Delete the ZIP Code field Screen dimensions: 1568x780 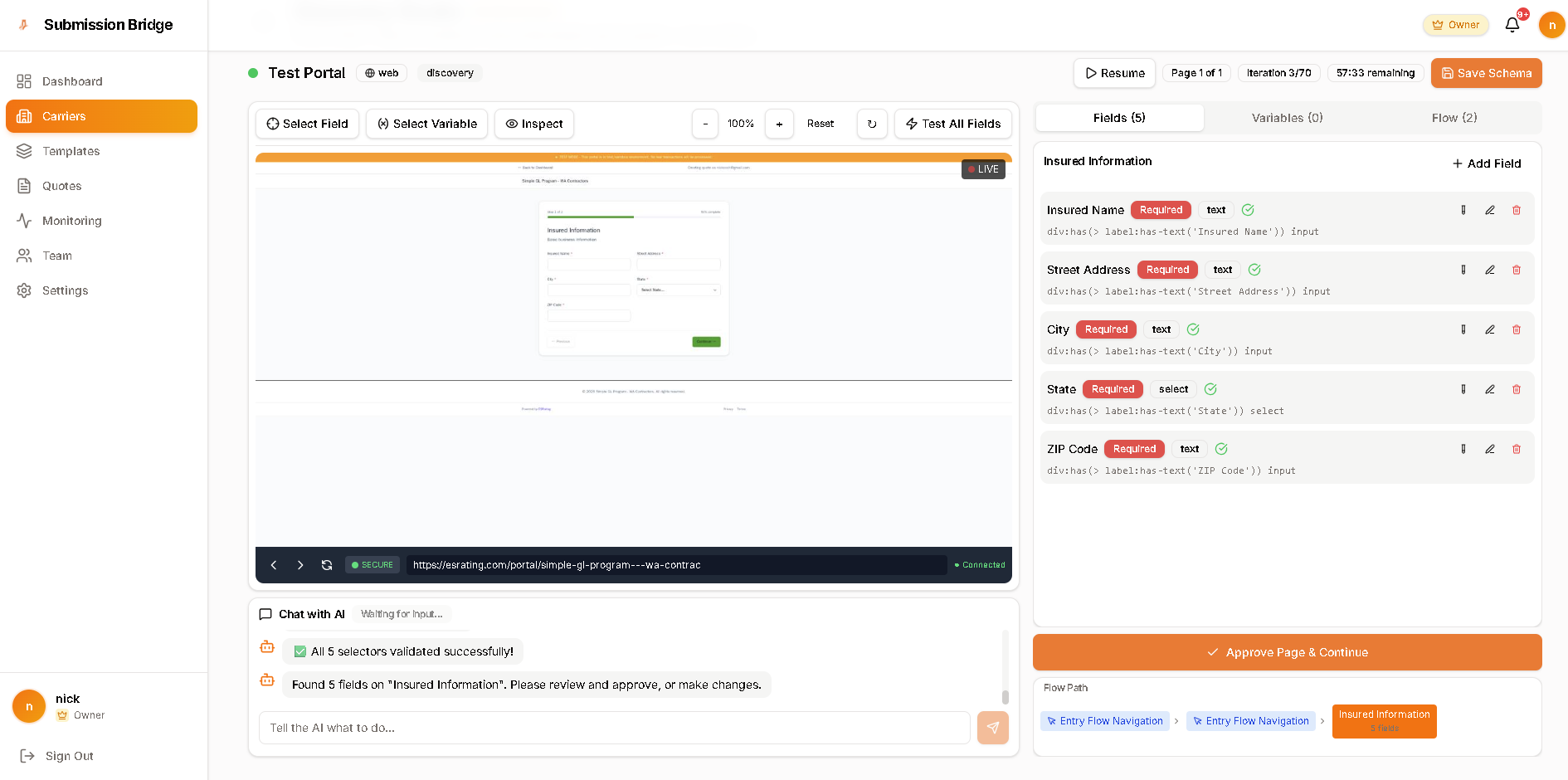1516,450
